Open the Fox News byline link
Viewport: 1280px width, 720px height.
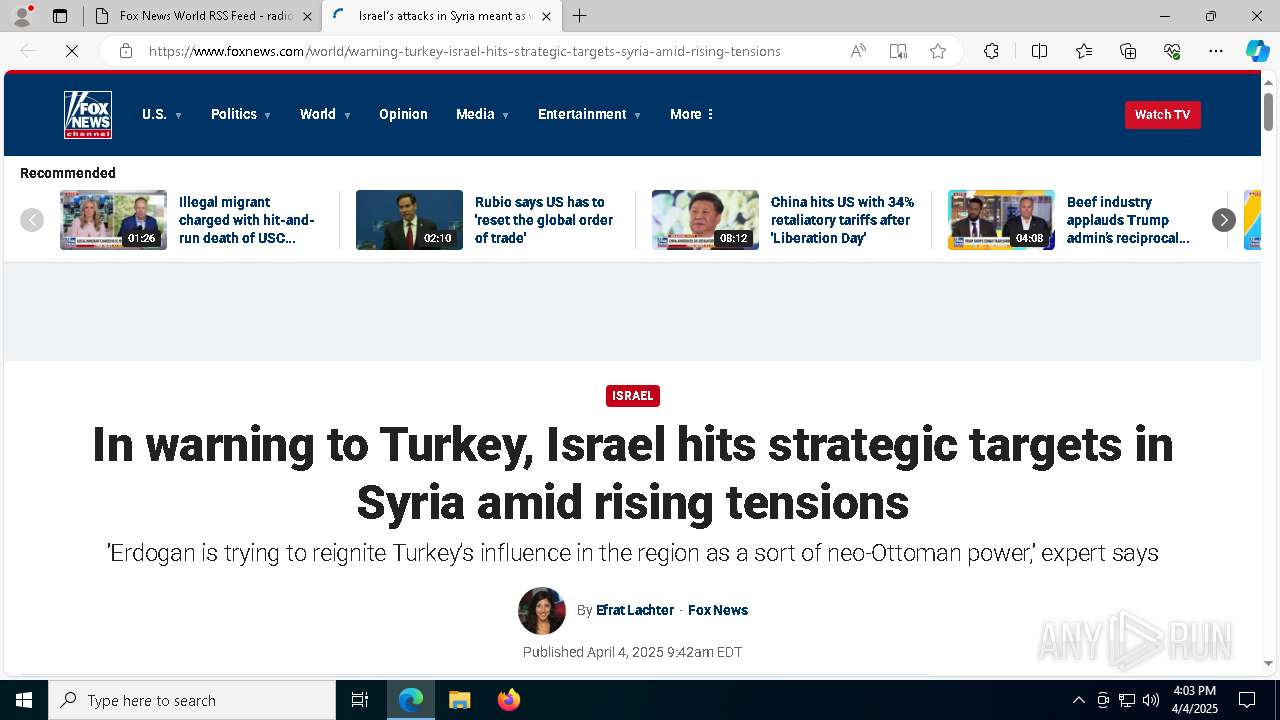[718, 610]
